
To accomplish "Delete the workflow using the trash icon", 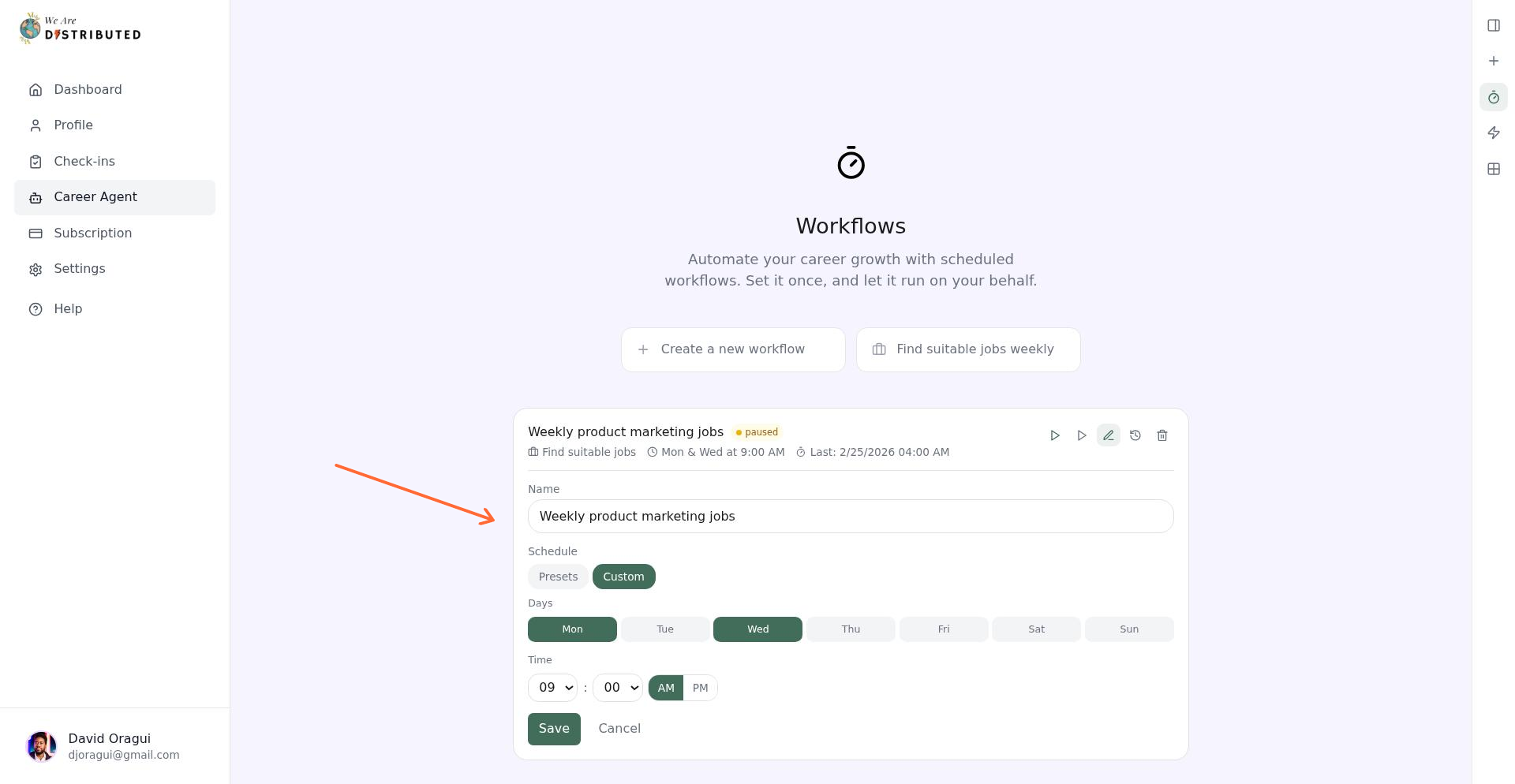I will [1162, 435].
